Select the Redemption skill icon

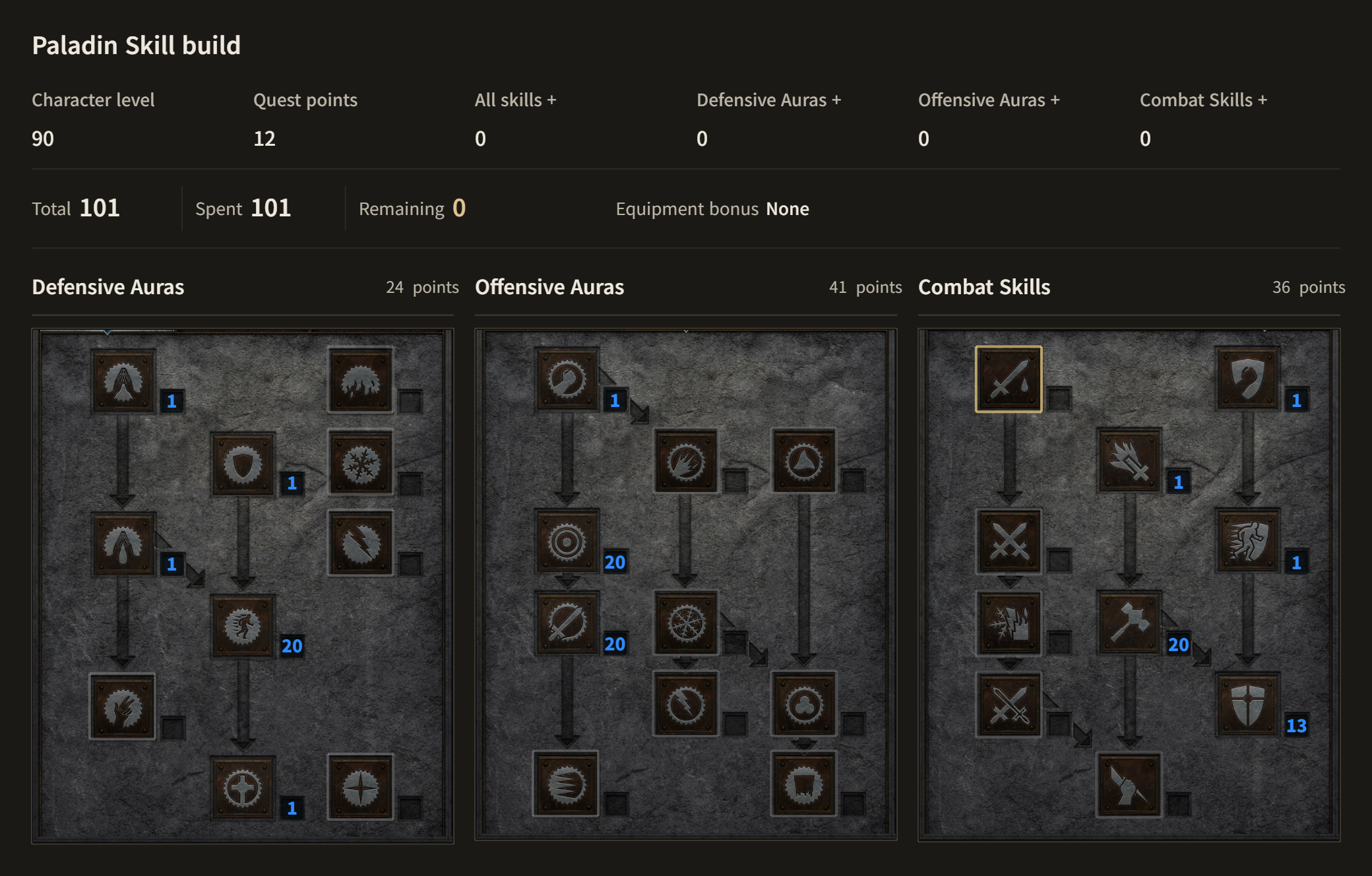243,788
